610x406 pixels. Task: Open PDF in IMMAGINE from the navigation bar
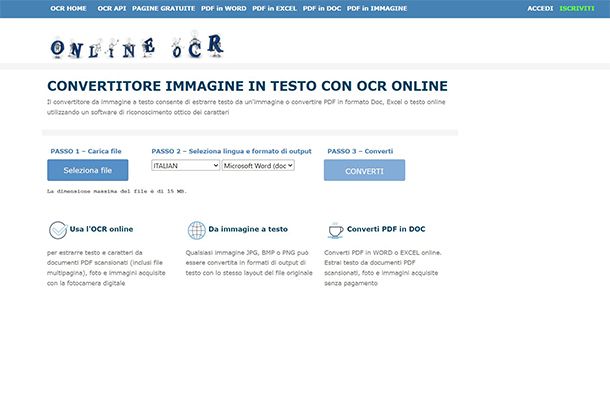click(377, 8)
